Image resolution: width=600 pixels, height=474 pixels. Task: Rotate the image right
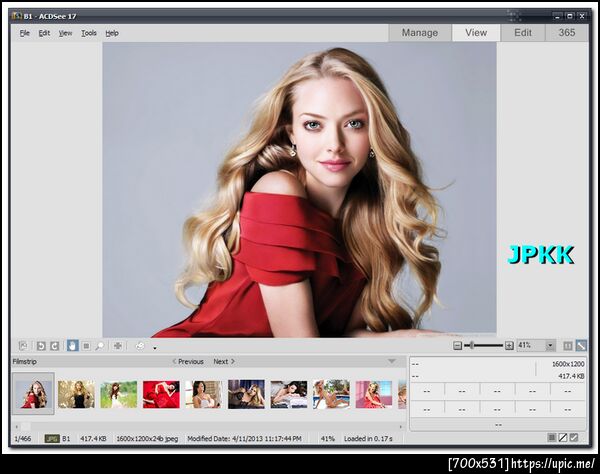click(x=55, y=346)
